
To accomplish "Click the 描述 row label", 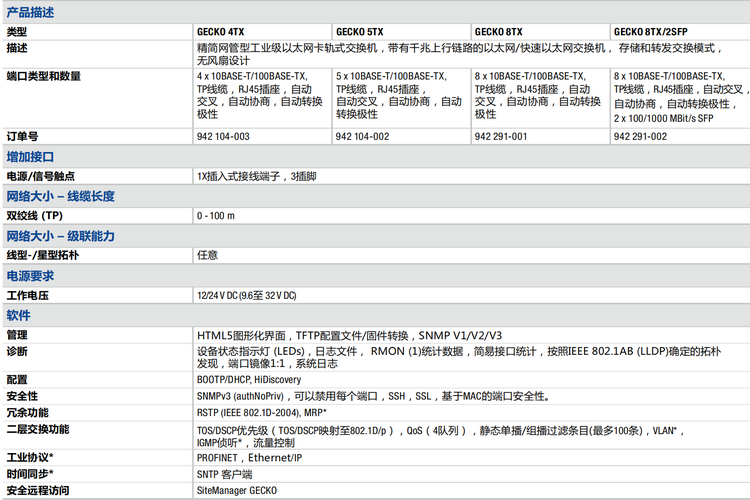I will tap(17, 48).
